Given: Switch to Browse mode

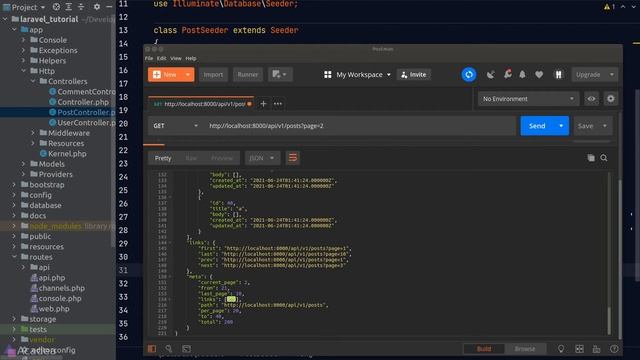Looking at the screenshot, I should [525, 349].
